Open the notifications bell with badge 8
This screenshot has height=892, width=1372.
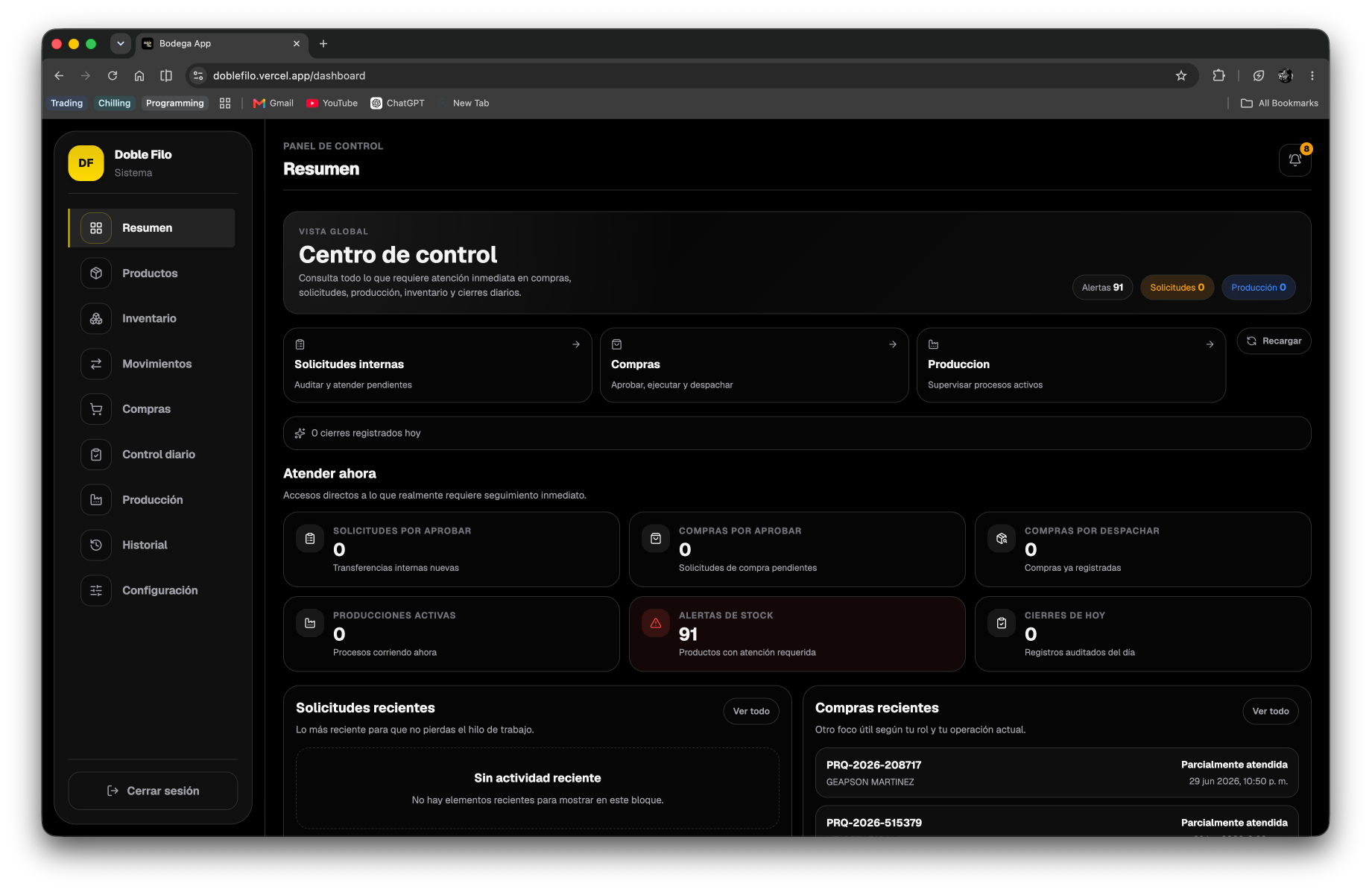1294,159
